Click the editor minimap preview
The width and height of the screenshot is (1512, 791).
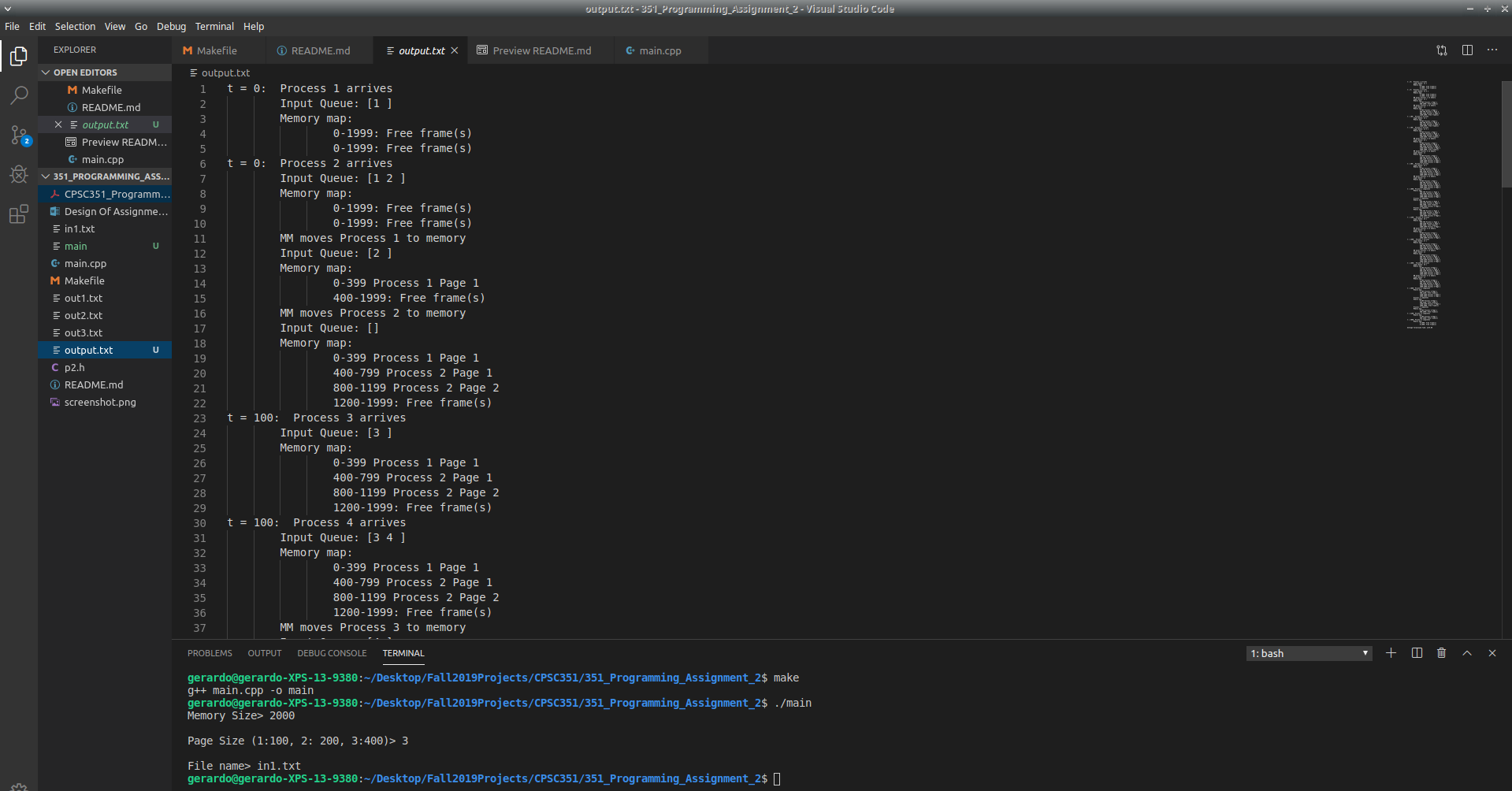click(x=1424, y=204)
